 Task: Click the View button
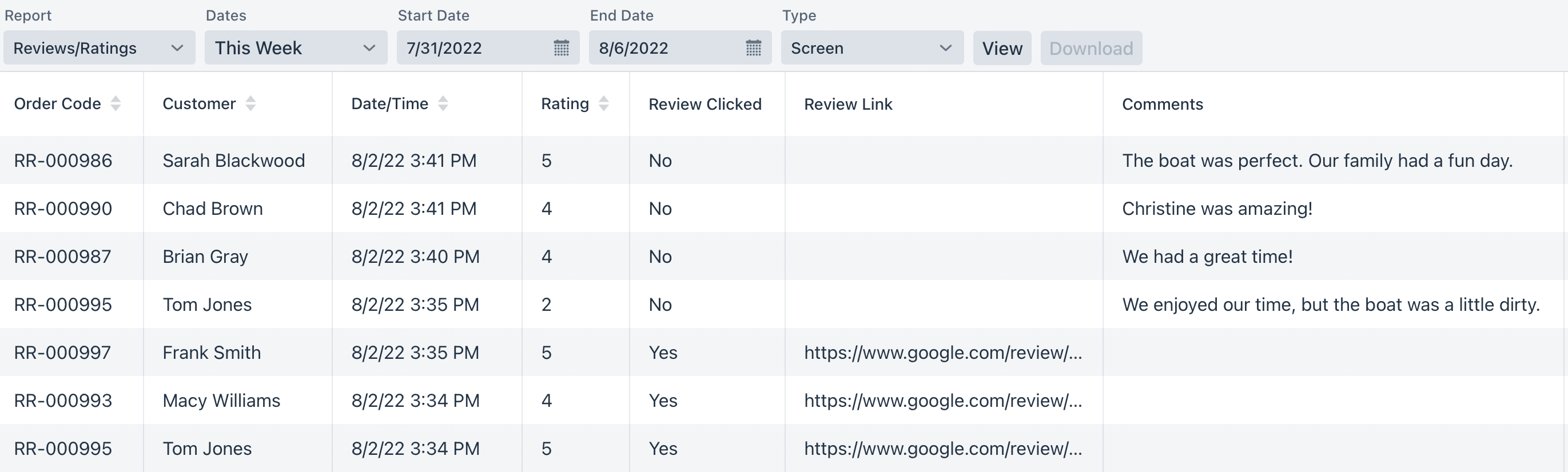point(1002,48)
